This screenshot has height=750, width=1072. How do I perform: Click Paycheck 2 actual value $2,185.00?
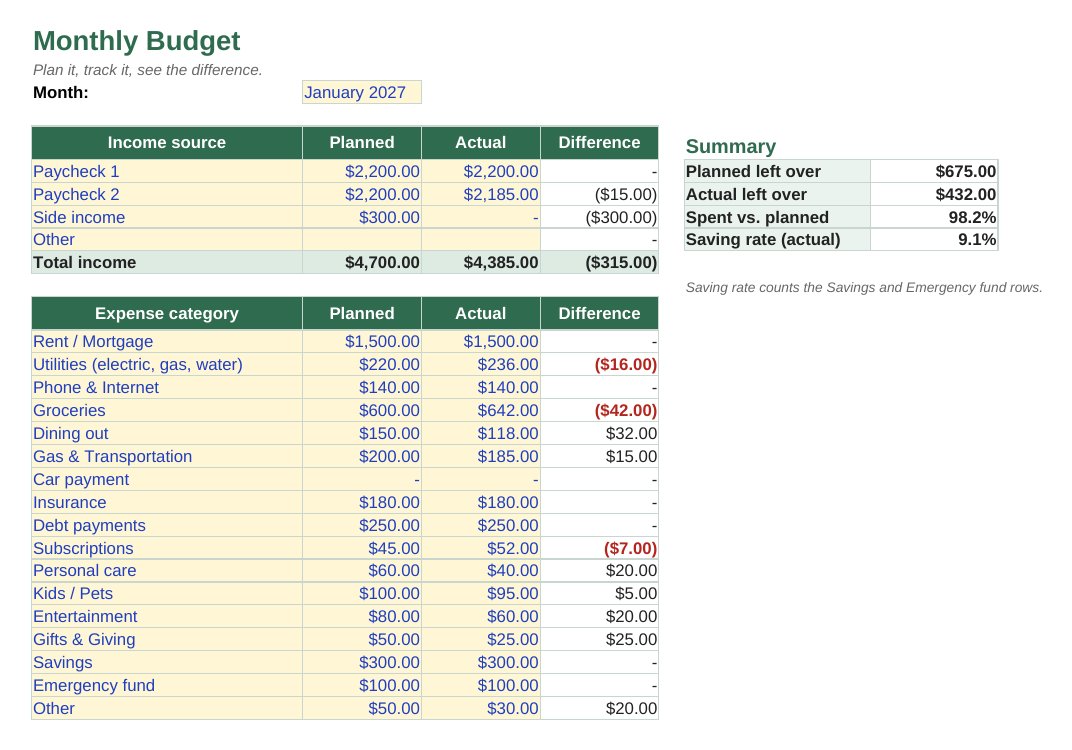tap(481, 194)
